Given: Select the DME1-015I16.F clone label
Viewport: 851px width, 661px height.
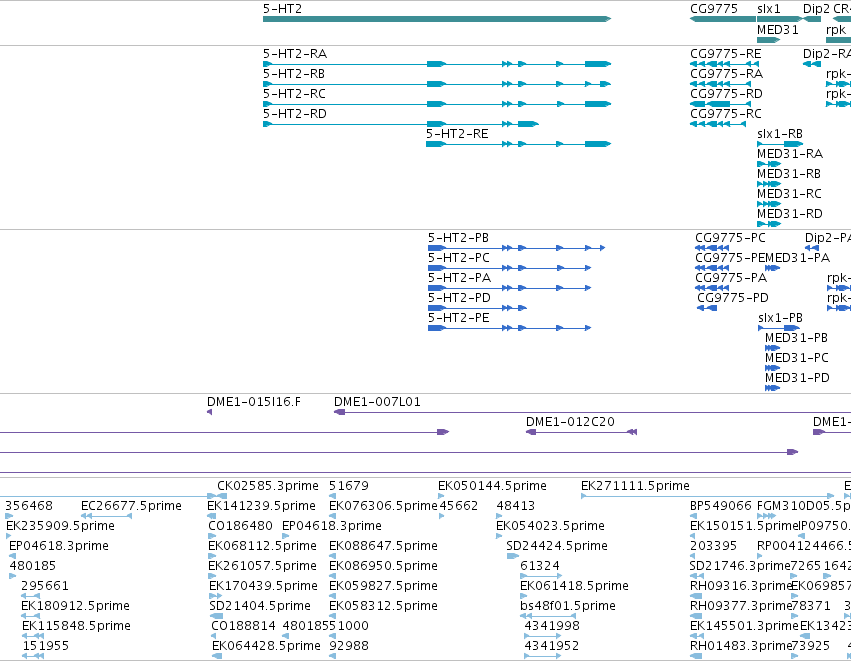Looking at the screenshot, I should (x=253, y=403).
